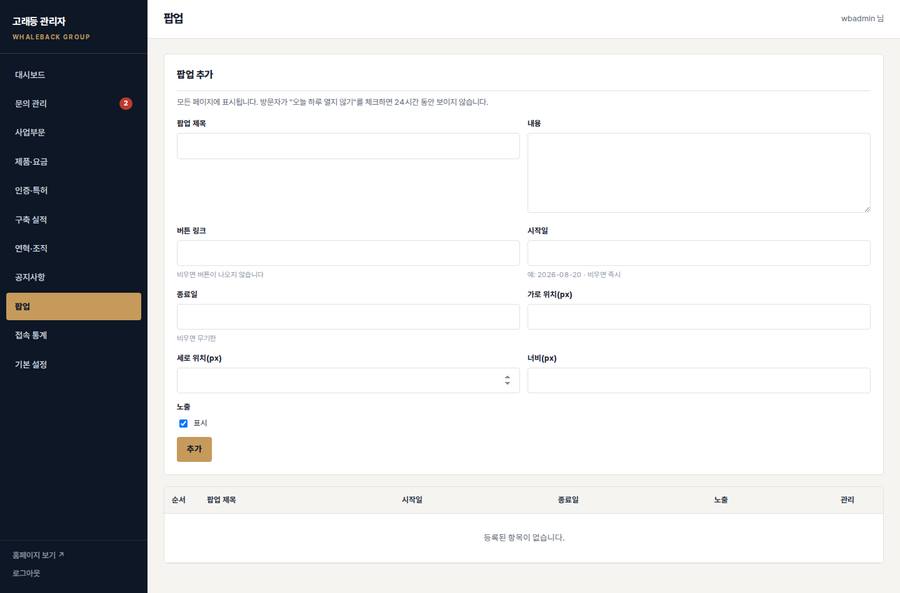
Task: Focus the 팝업 제목 input field
Action: [348, 146]
